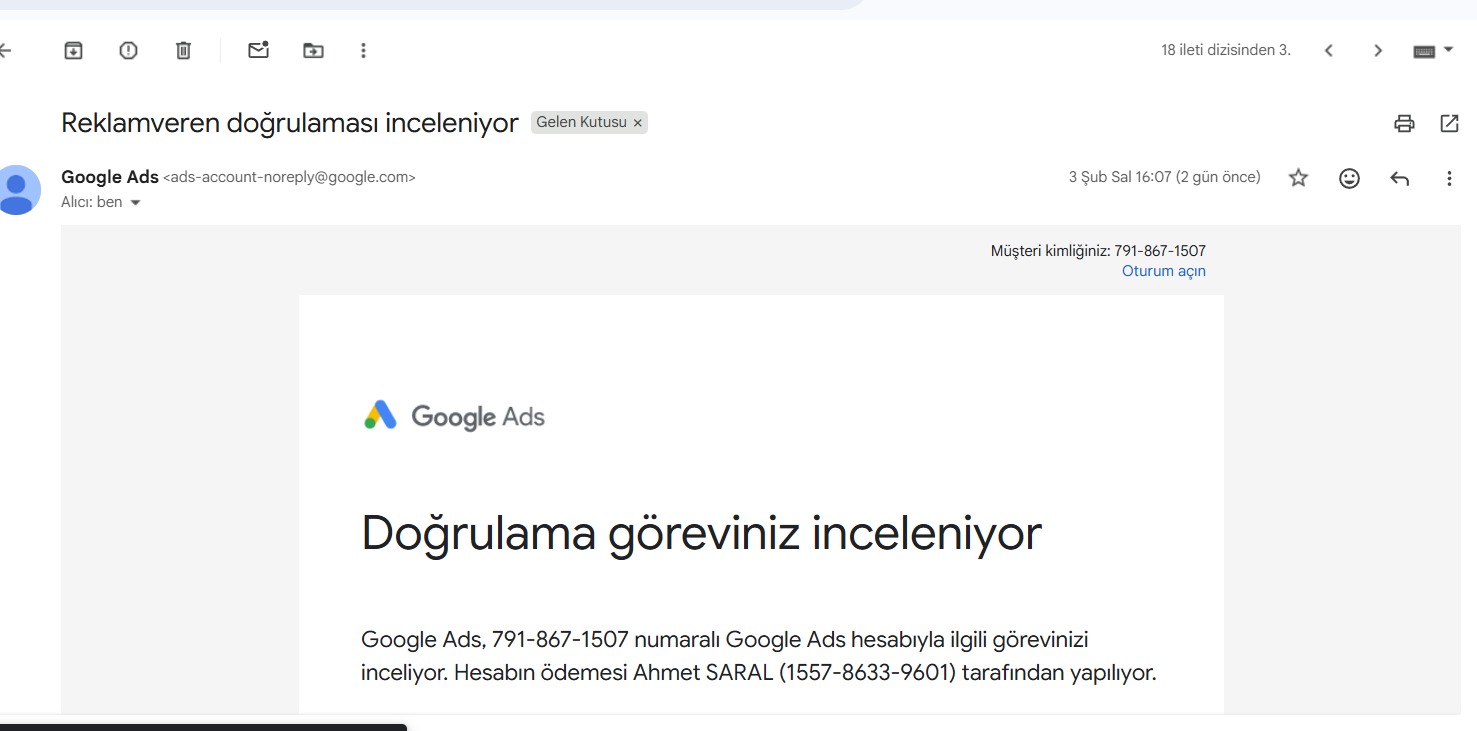Open the Oturum açın link

tap(1164, 271)
